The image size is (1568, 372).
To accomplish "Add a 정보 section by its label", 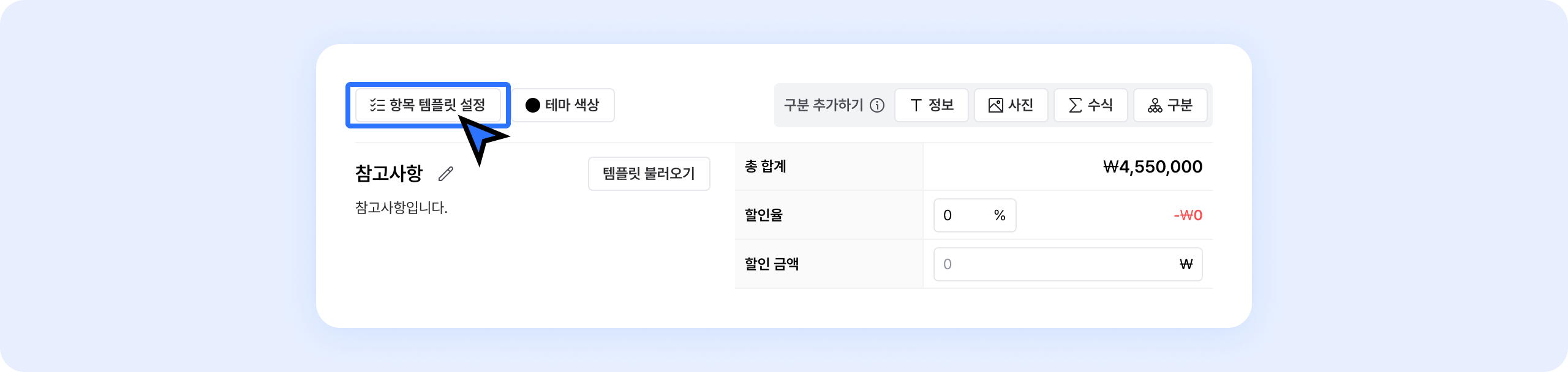I will tap(941, 105).
